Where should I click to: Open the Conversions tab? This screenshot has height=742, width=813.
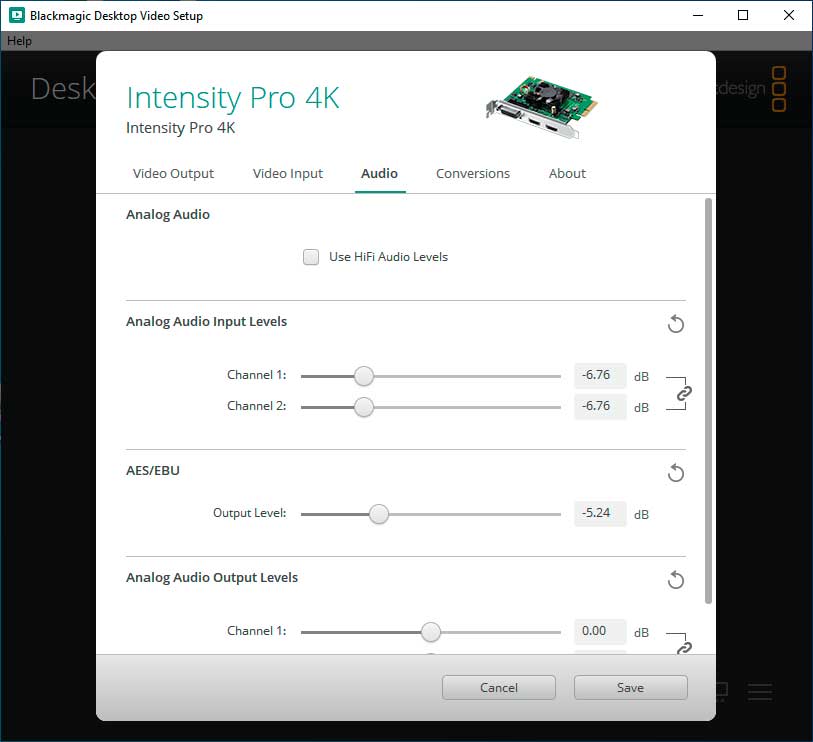(473, 173)
